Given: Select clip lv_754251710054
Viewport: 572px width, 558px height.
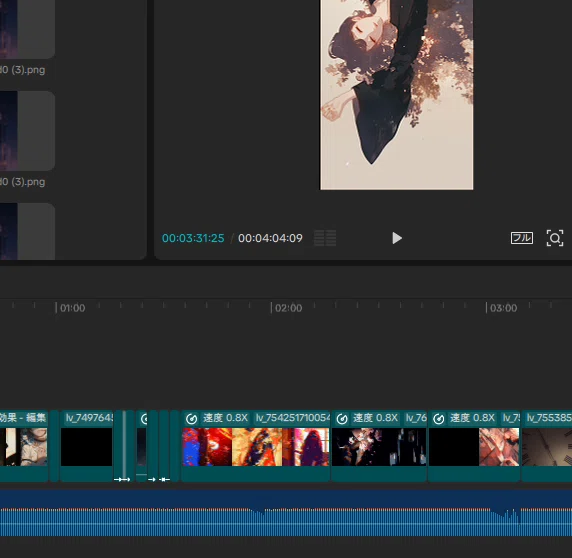Looking at the screenshot, I should pyautogui.click(x=256, y=446).
